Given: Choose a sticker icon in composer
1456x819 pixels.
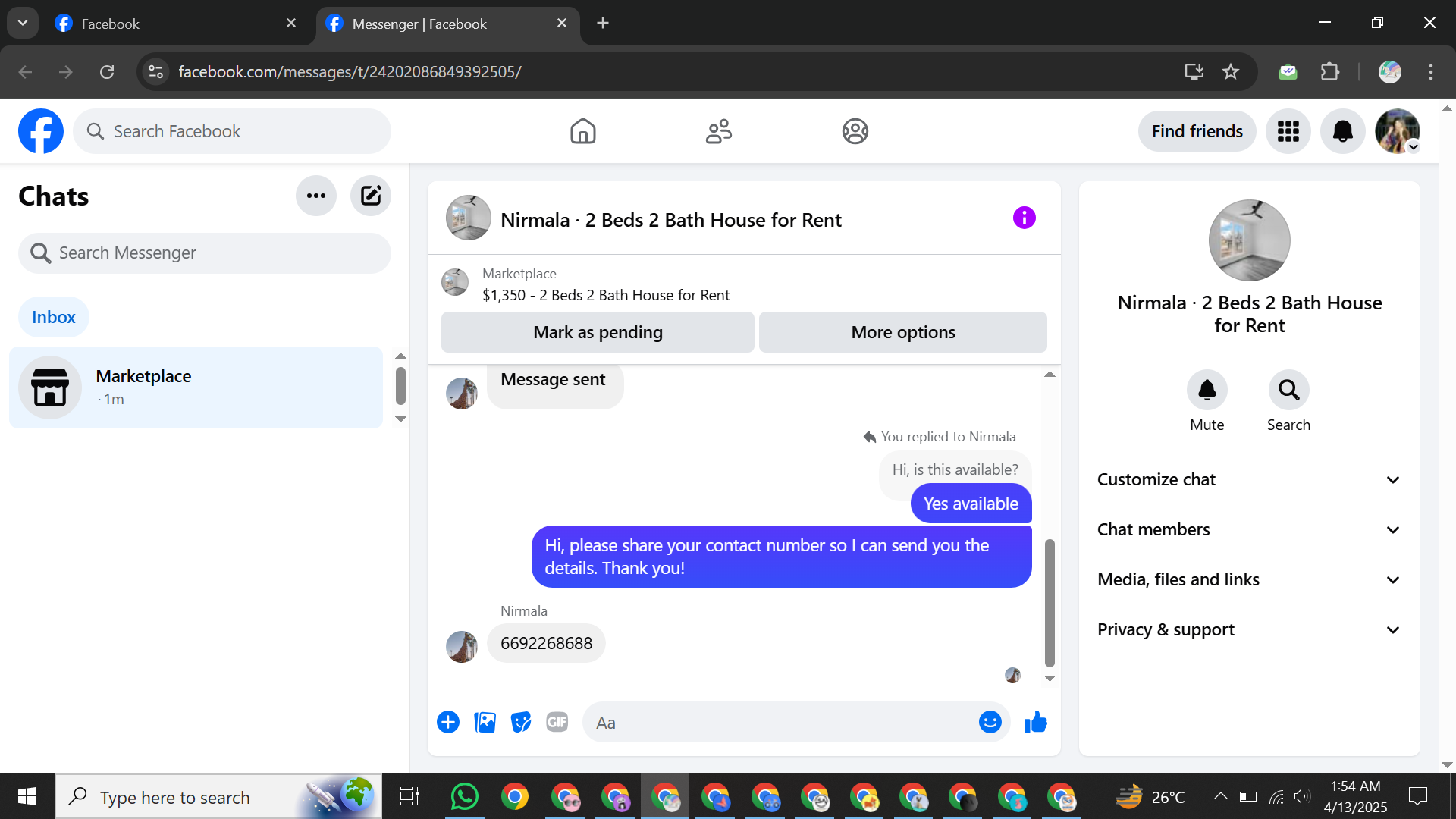Looking at the screenshot, I should click(x=521, y=722).
